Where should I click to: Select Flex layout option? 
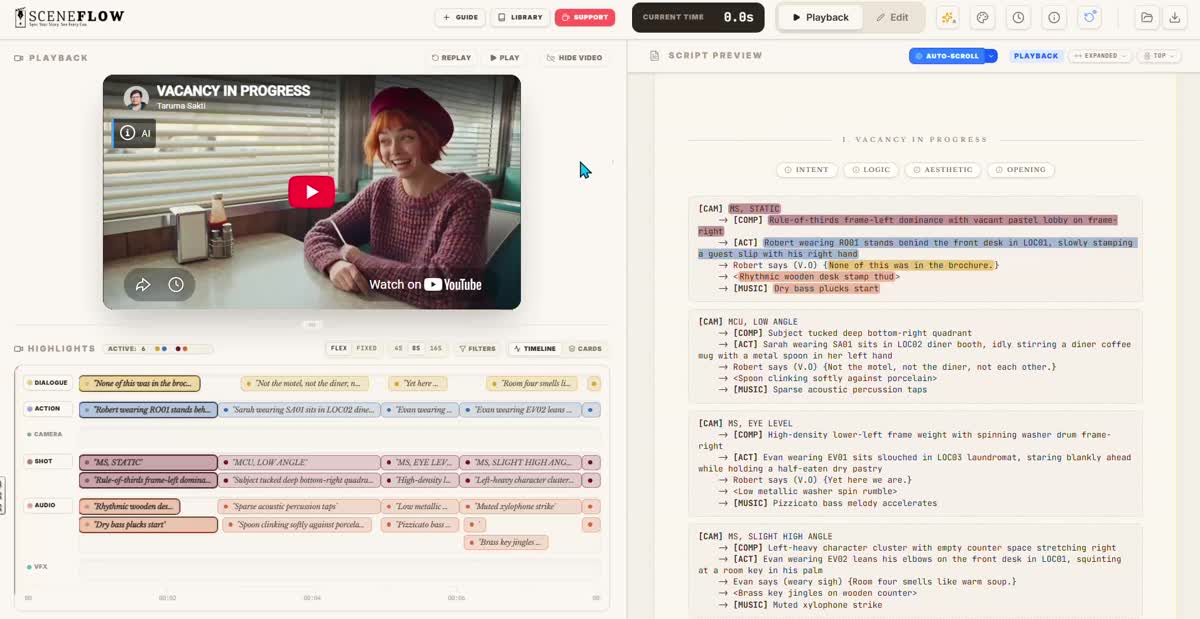tap(339, 349)
